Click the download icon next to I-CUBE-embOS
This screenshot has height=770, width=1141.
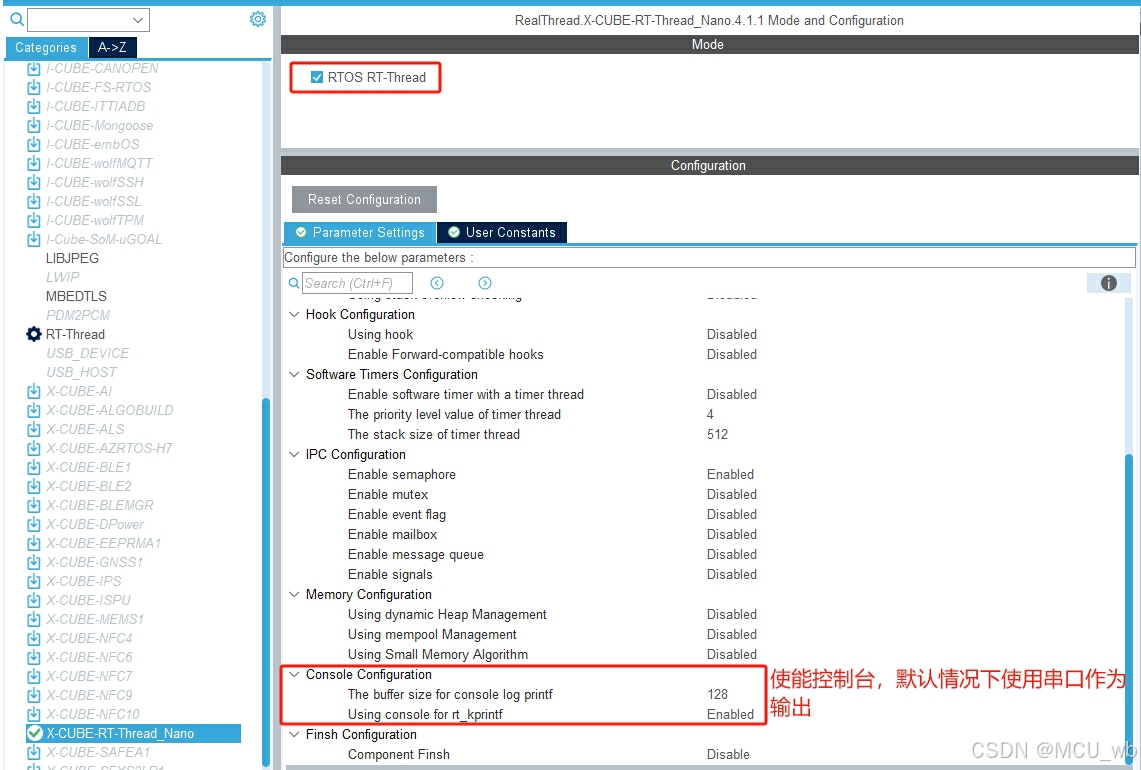click(33, 144)
